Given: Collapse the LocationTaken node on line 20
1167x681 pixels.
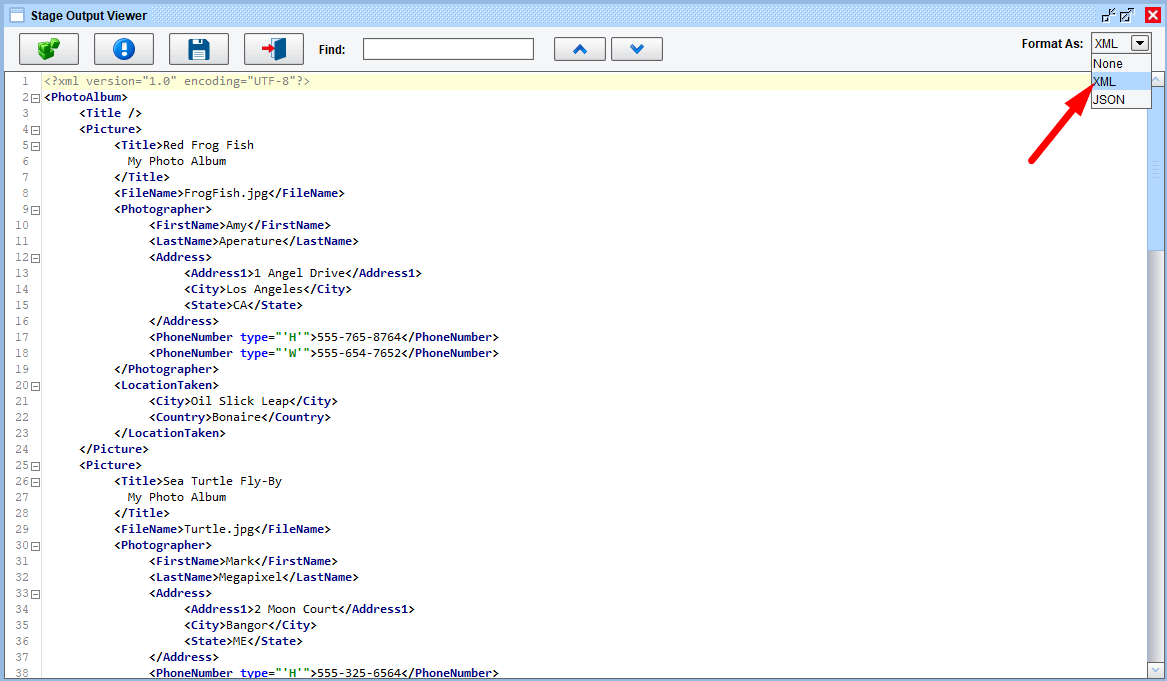Looking at the screenshot, I should [x=35, y=386].
